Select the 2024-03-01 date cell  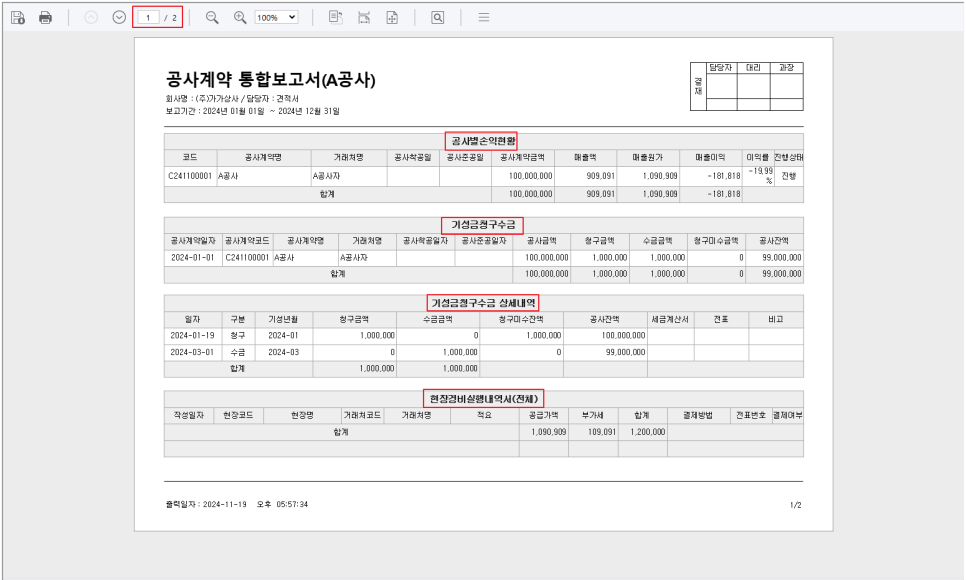click(x=192, y=353)
